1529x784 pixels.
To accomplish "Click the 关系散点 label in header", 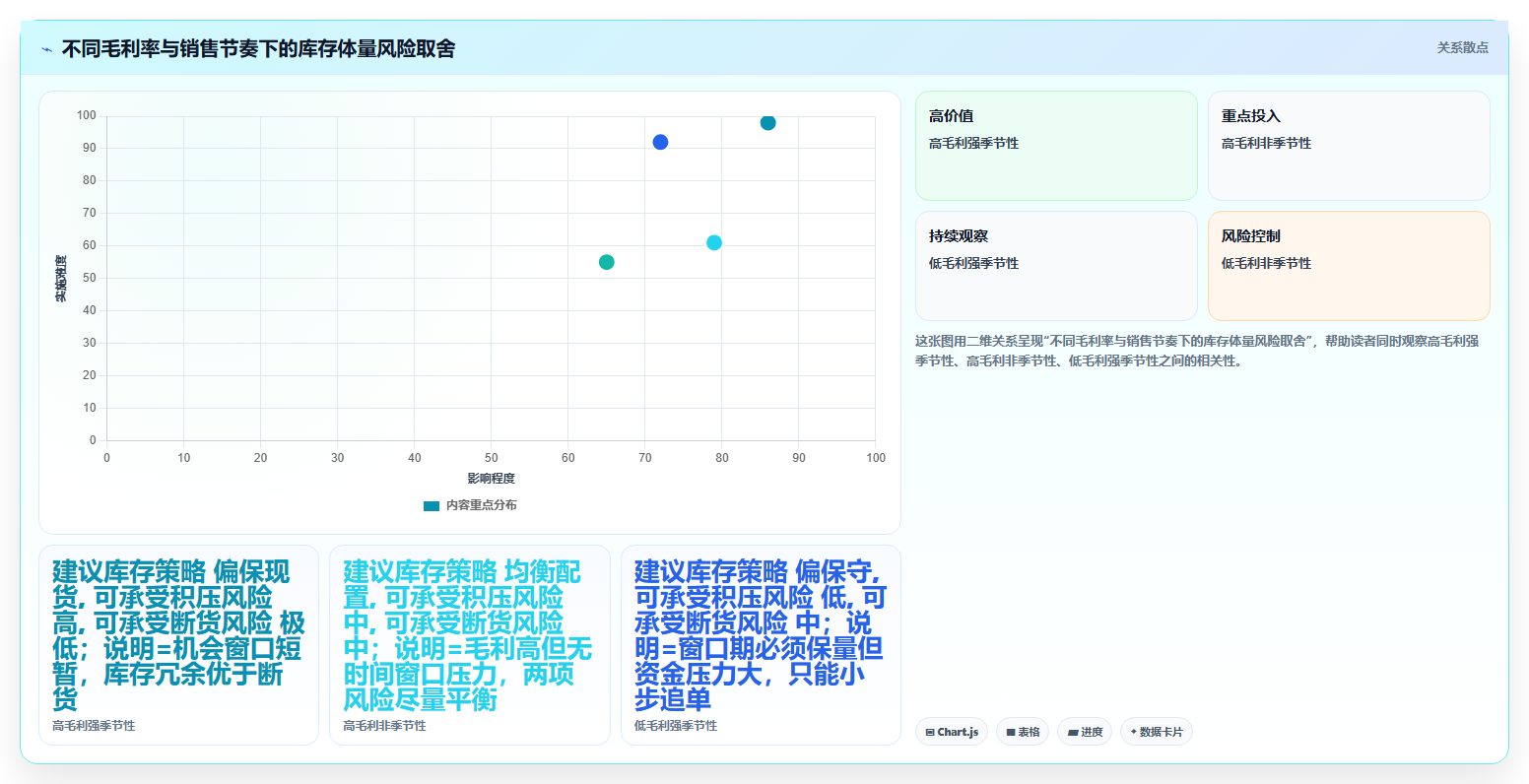I will pos(1462,47).
